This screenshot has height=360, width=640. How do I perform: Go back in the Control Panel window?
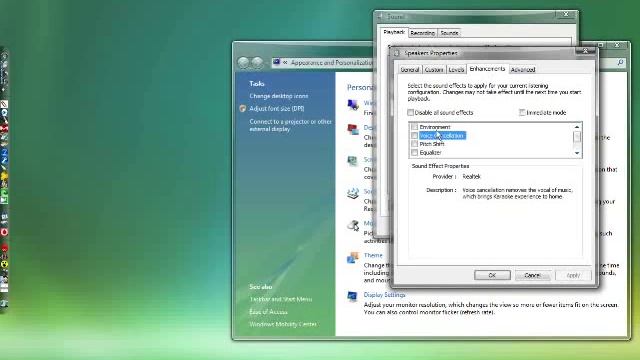tap(244, 62)
